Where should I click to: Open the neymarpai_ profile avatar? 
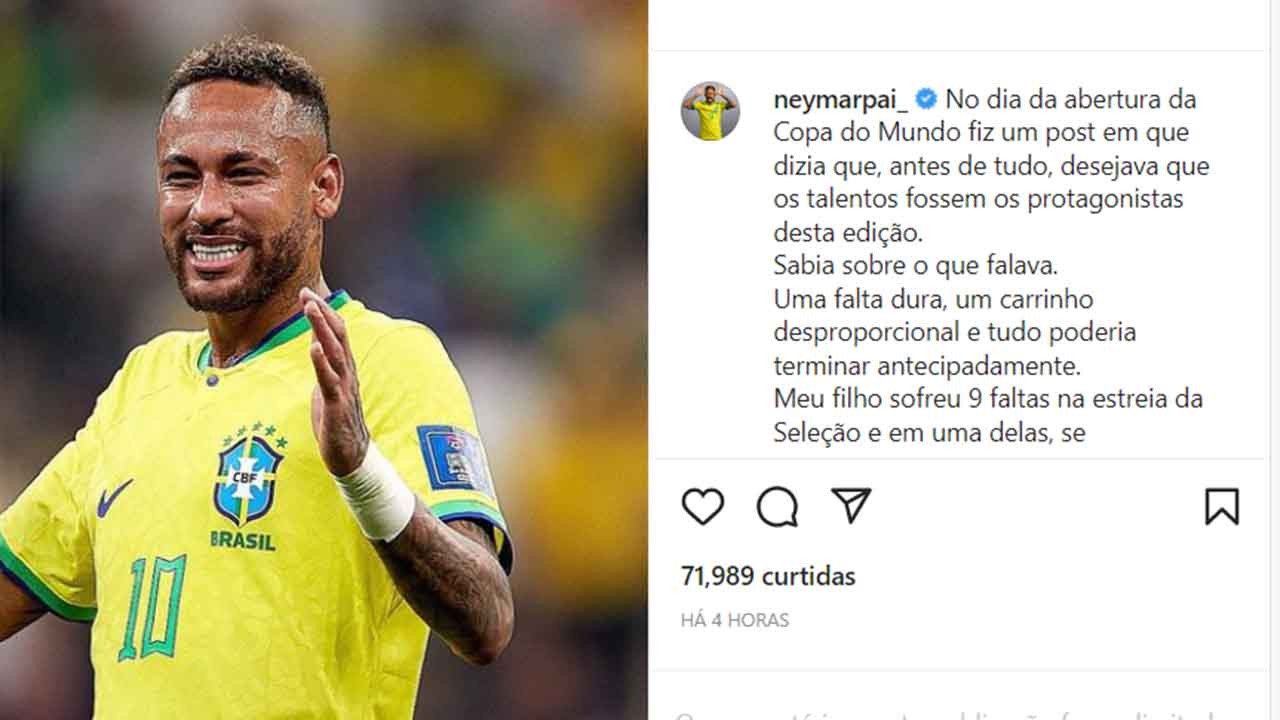pyautogui.click(x=710, y=111)
